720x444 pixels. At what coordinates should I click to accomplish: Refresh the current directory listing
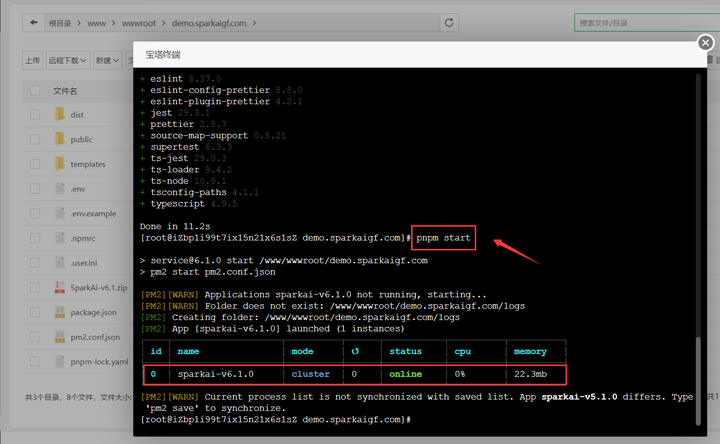(450, 22)
